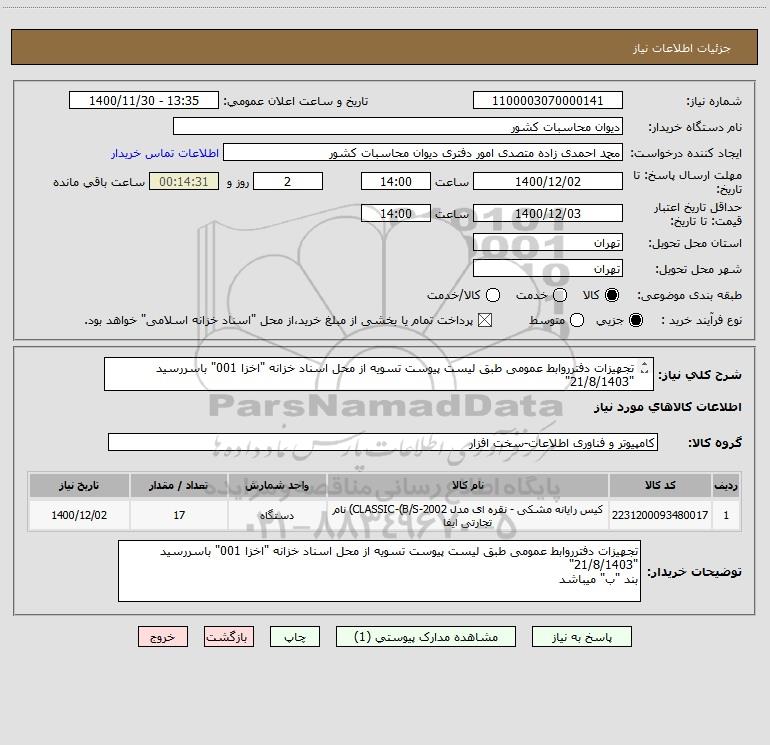Click the نام کالا column header
The width and height of the screenshot is (770, 745).
pyautogui.click(x=468, y=486)
